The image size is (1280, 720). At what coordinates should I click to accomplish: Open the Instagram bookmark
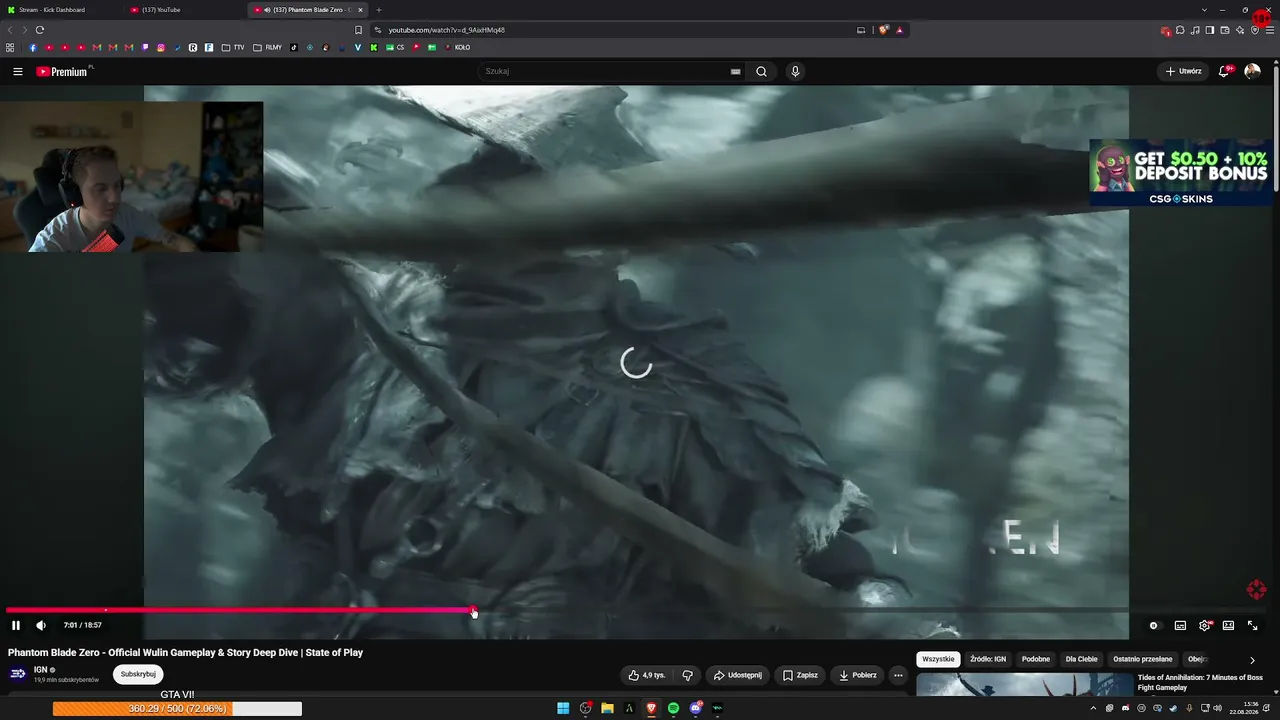[161, 47]
